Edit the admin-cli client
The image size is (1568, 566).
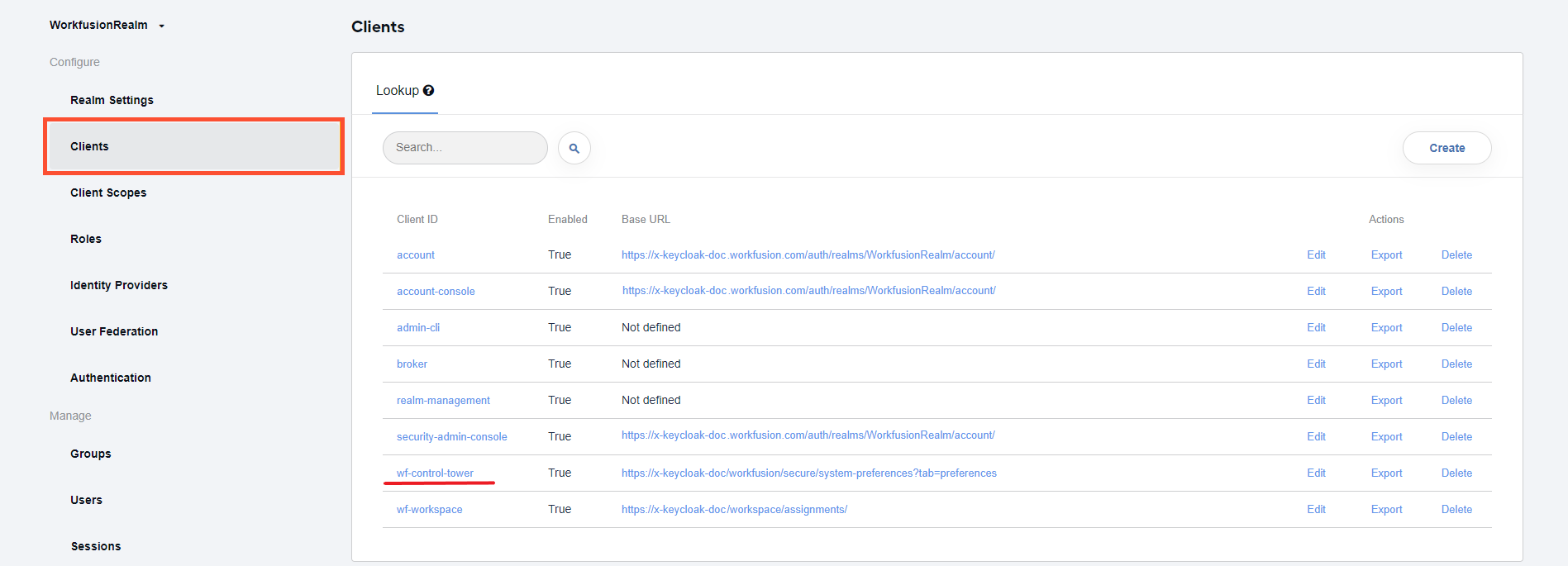coord(1316,328)
